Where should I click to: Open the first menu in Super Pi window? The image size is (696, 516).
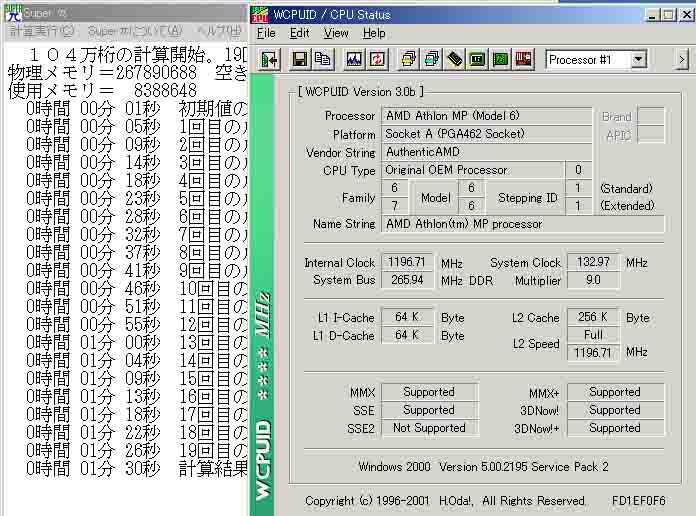click(42, 32)
